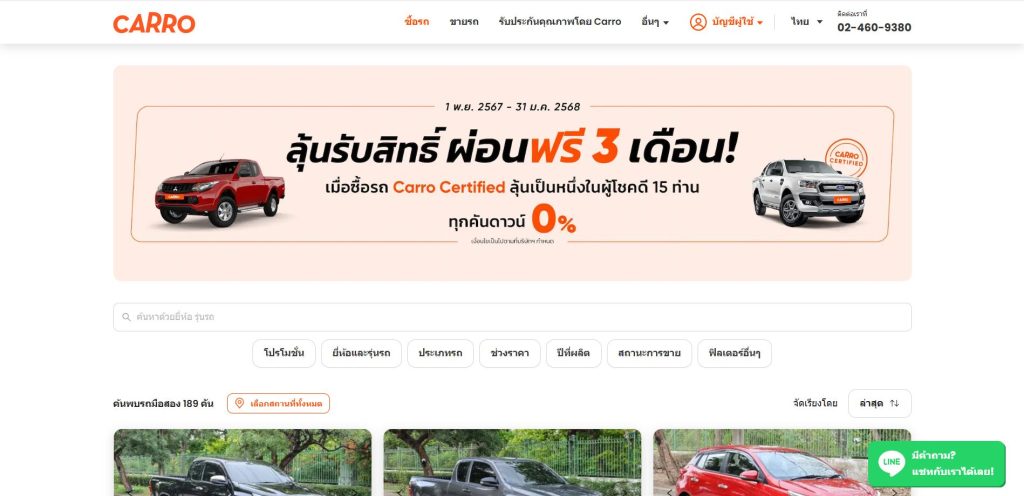Go to the ซื้อรถ menu item
Image resolution: width=1024 pixels, height=496 pixels.
click(417, 22)
